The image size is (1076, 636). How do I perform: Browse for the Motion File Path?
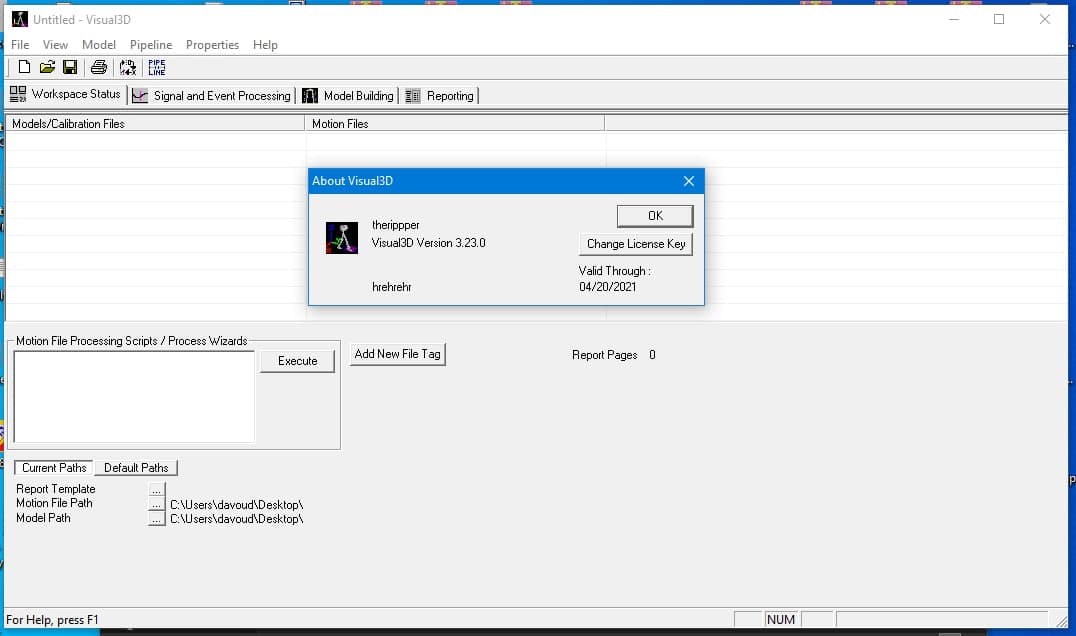[156, 504]
